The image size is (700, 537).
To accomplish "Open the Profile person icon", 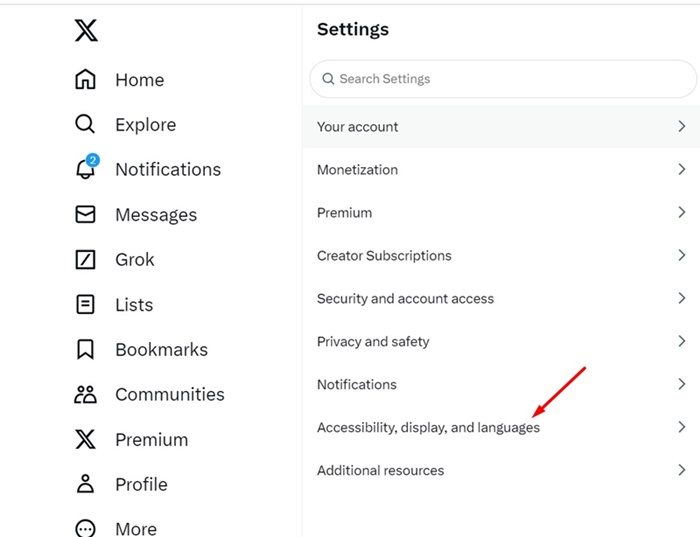I will coord(85,484).
